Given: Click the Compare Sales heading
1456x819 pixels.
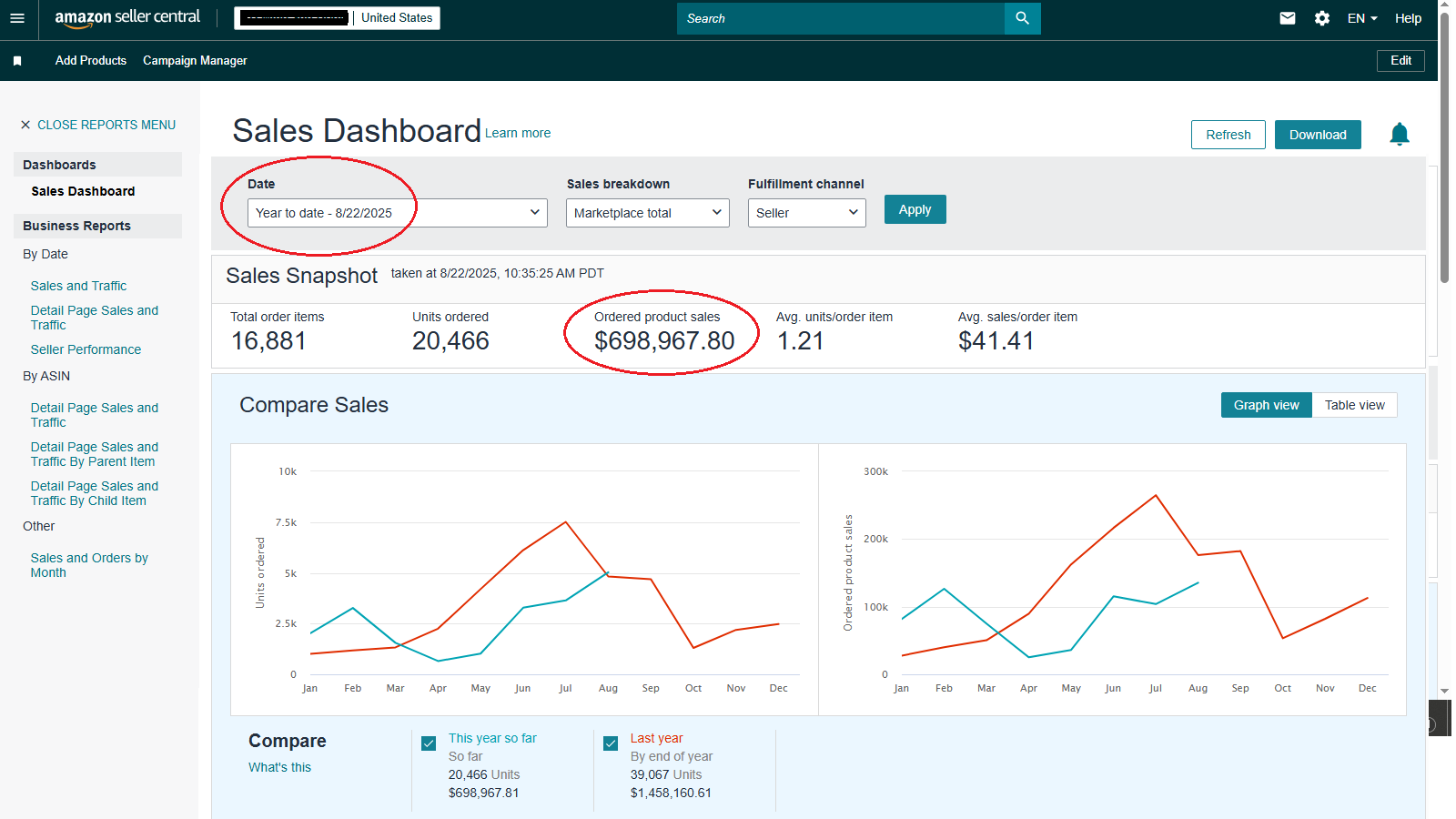Looking at the screenshot, I should (314, 405).
